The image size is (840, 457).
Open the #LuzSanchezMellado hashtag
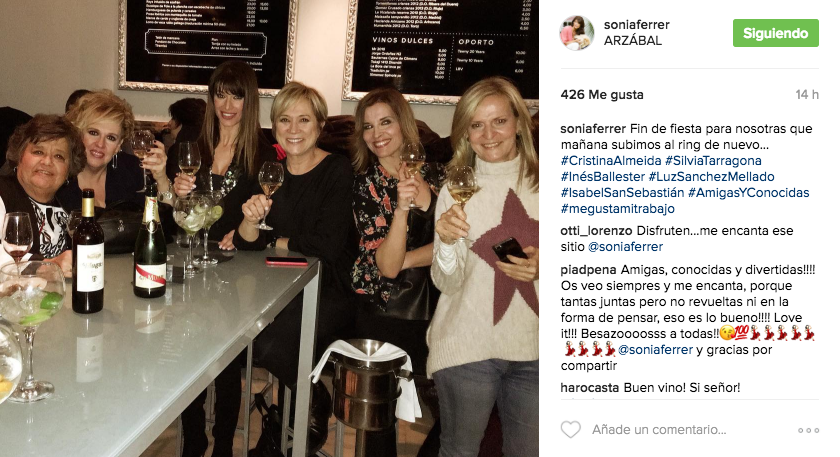pos(711,177)
